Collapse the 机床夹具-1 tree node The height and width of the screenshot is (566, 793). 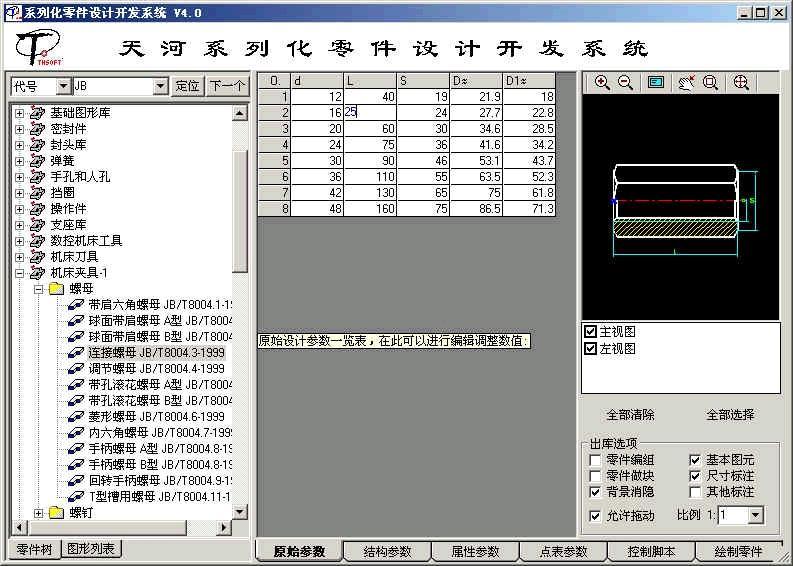point(19,273)
